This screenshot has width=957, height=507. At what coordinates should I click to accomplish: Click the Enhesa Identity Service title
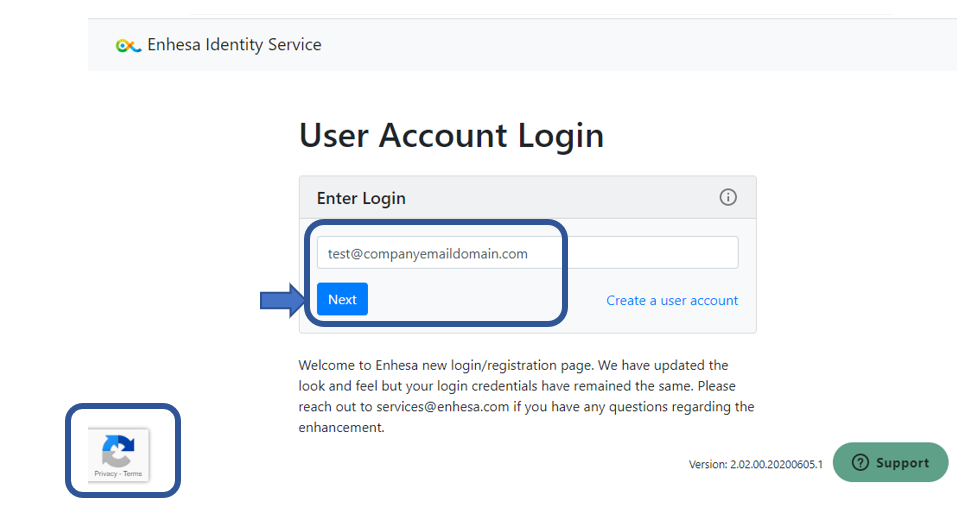pos(234,45)
